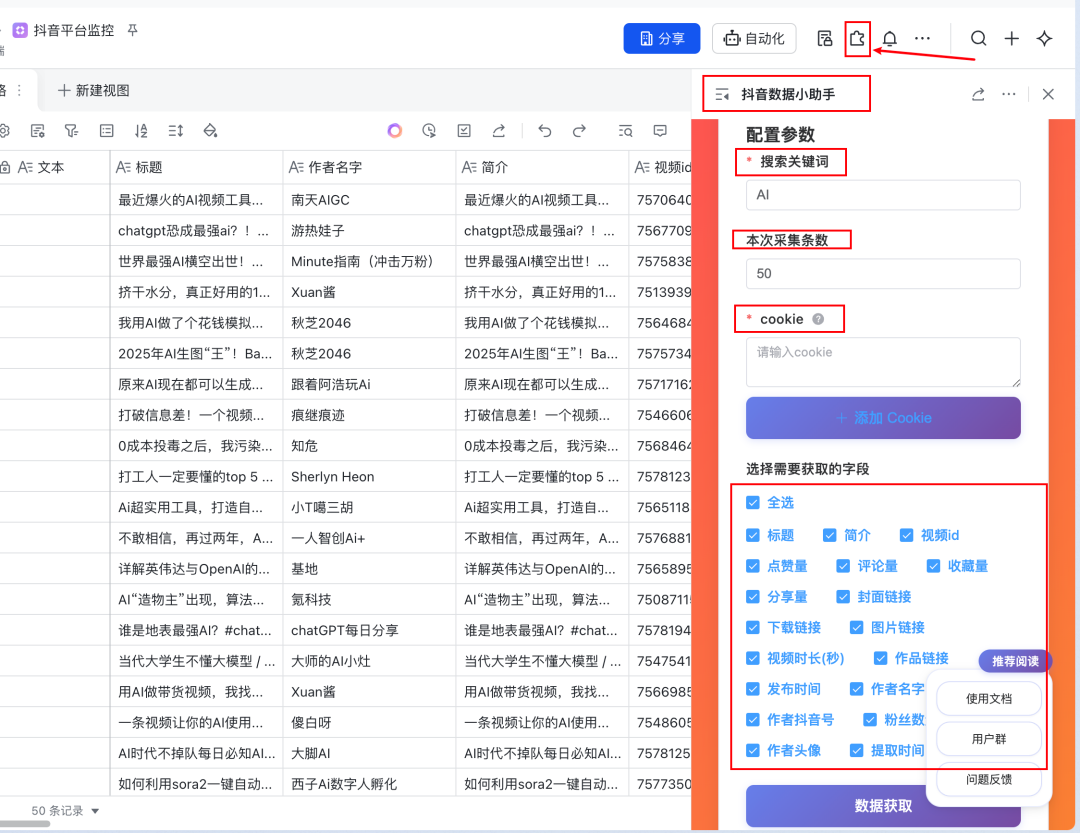Click the filter icon in table toolbar
The image size is (1080, 833).
point(71,131)
